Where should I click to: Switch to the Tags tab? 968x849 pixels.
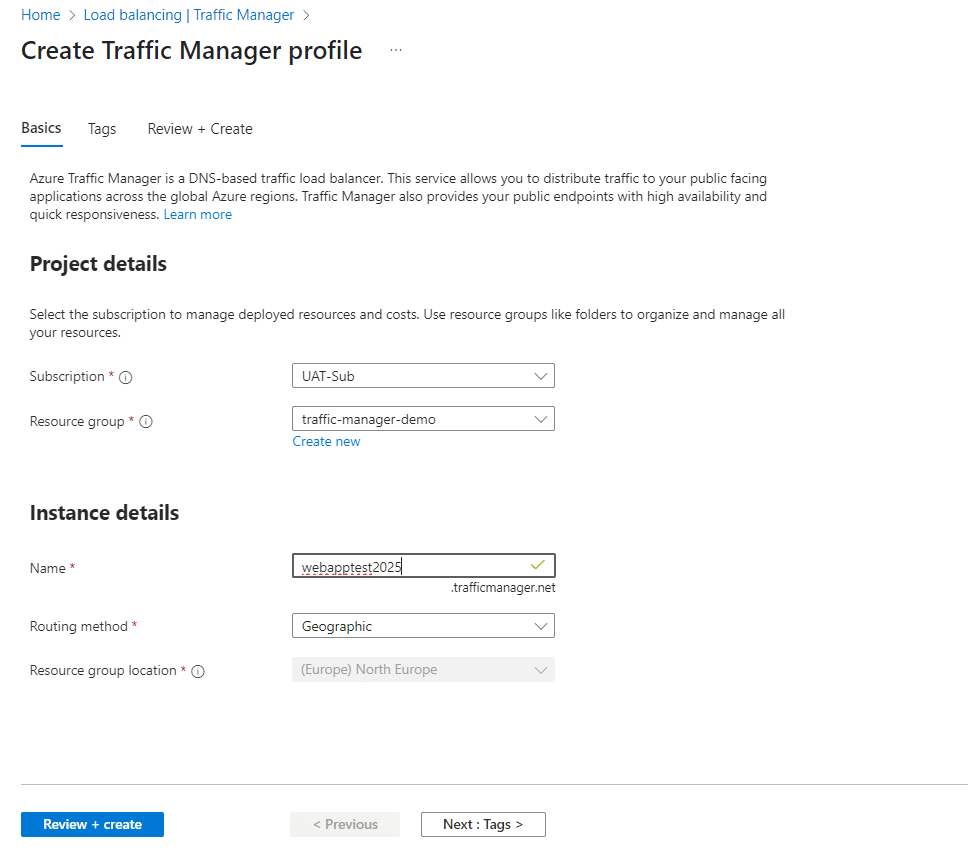click(x=102, y=129)
